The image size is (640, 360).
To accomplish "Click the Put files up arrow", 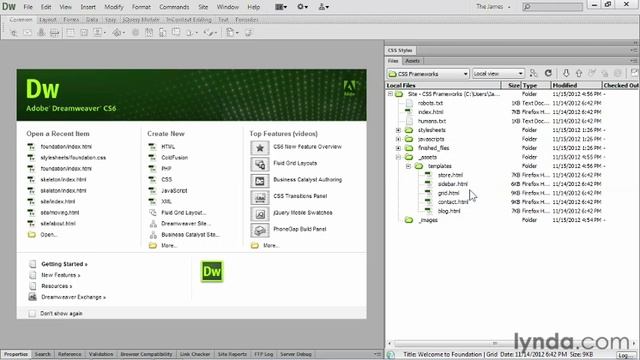I will 579,73.
